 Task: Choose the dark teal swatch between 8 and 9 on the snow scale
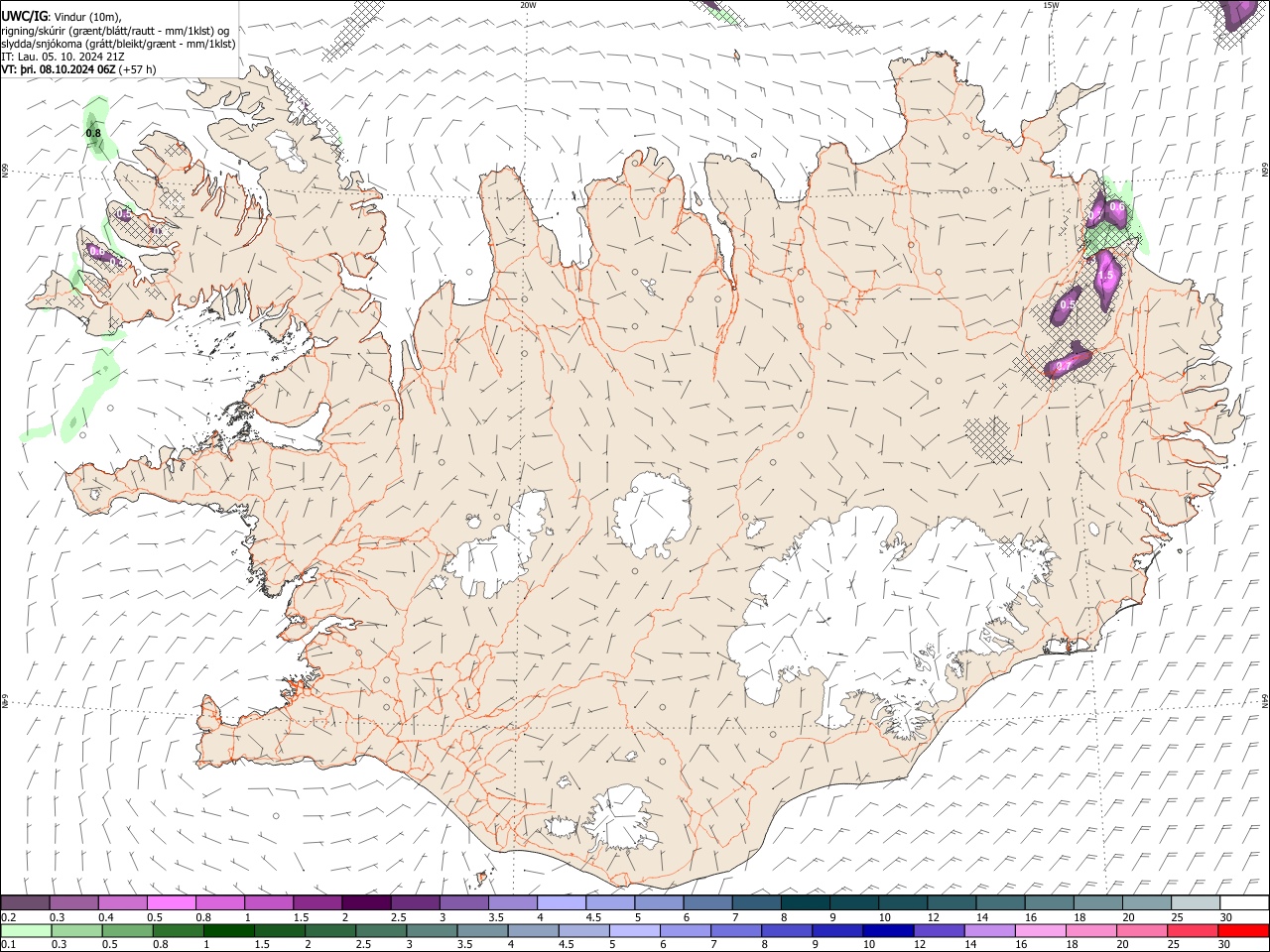[806, 902]
